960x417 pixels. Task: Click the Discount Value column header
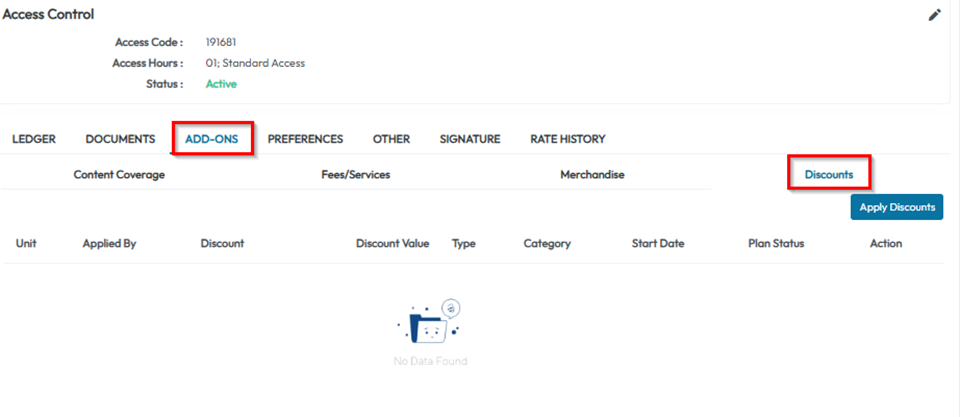tap(392, 243)
